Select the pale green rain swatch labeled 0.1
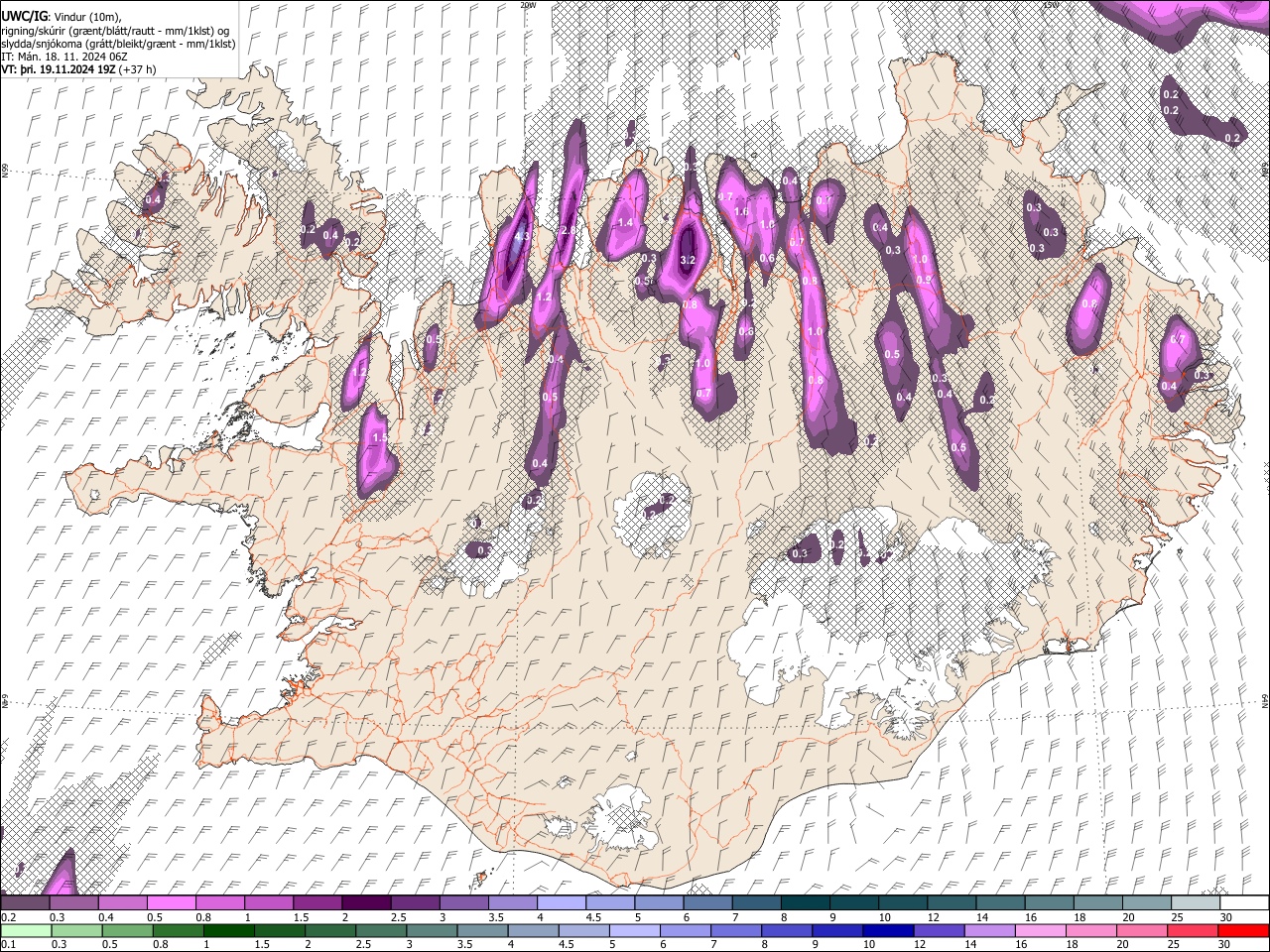The image size is (1270, 952). (x=26, y=930)
